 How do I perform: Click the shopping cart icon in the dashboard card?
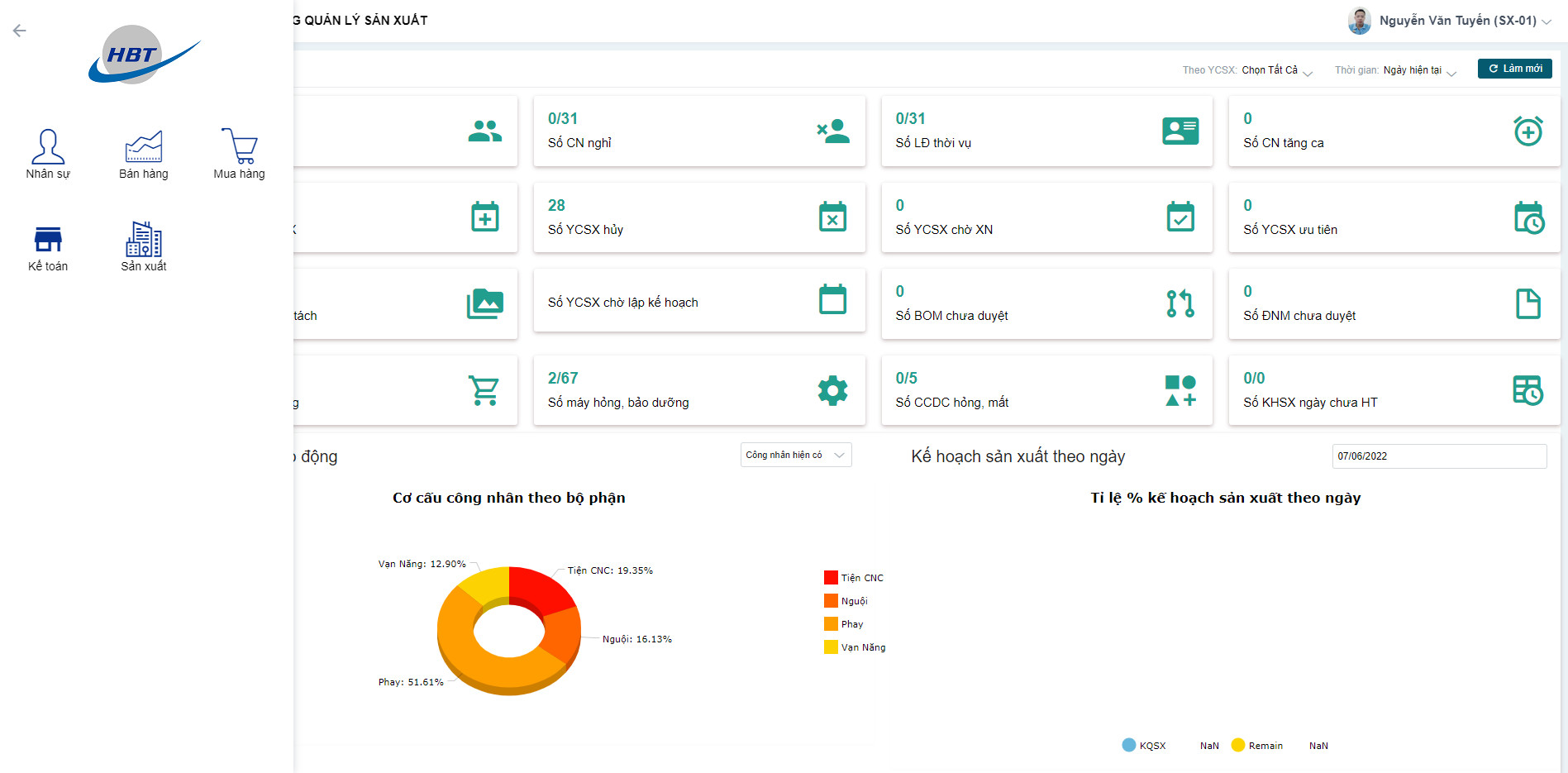(486, 389)
